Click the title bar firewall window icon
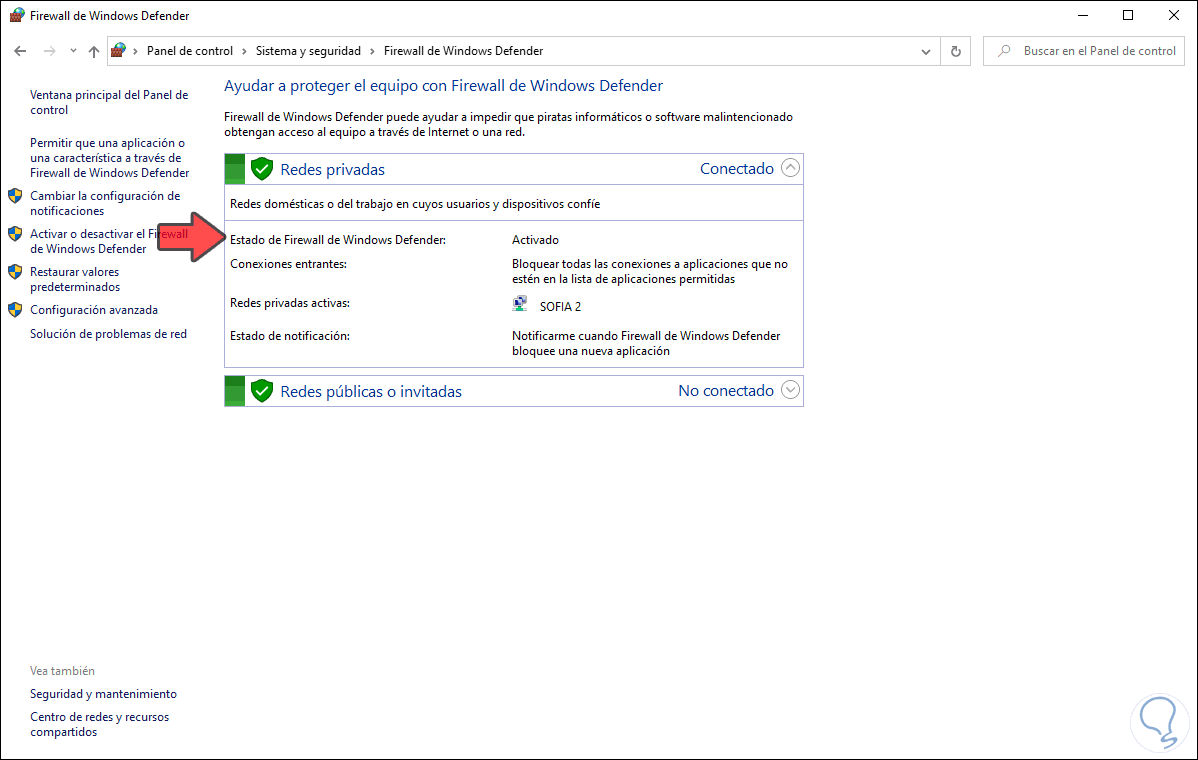This screenshot has height=760, width=1198. pos(17,15)
